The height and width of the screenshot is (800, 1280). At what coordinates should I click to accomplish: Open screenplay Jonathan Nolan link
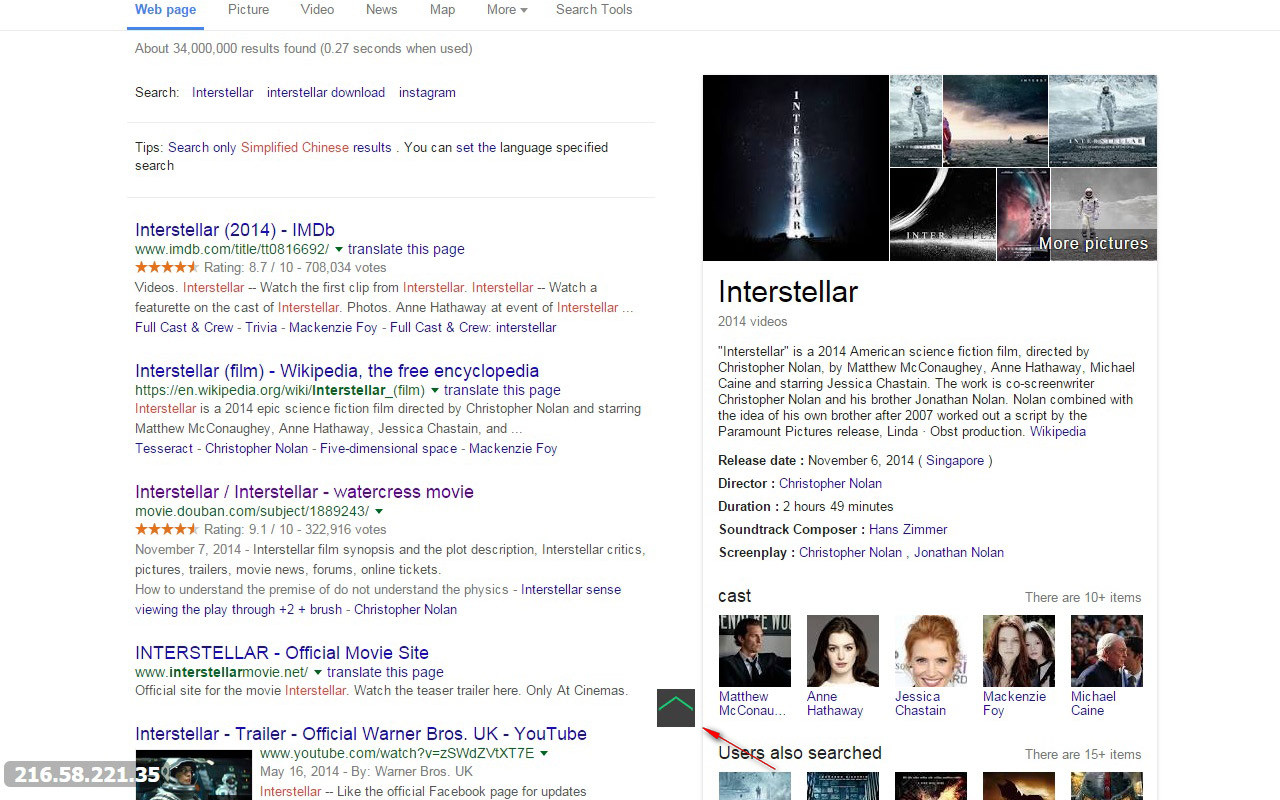tap(959, 553)
